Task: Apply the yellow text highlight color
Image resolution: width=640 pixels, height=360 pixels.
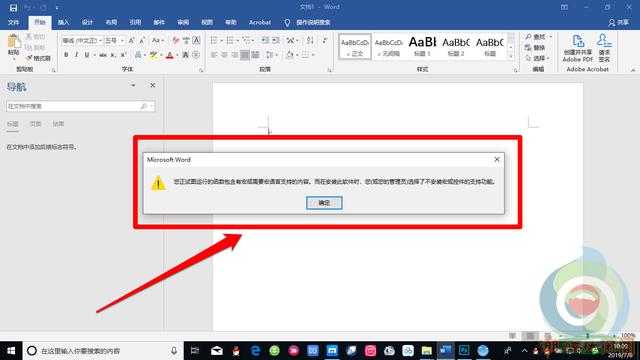Action: coord(153,55)
